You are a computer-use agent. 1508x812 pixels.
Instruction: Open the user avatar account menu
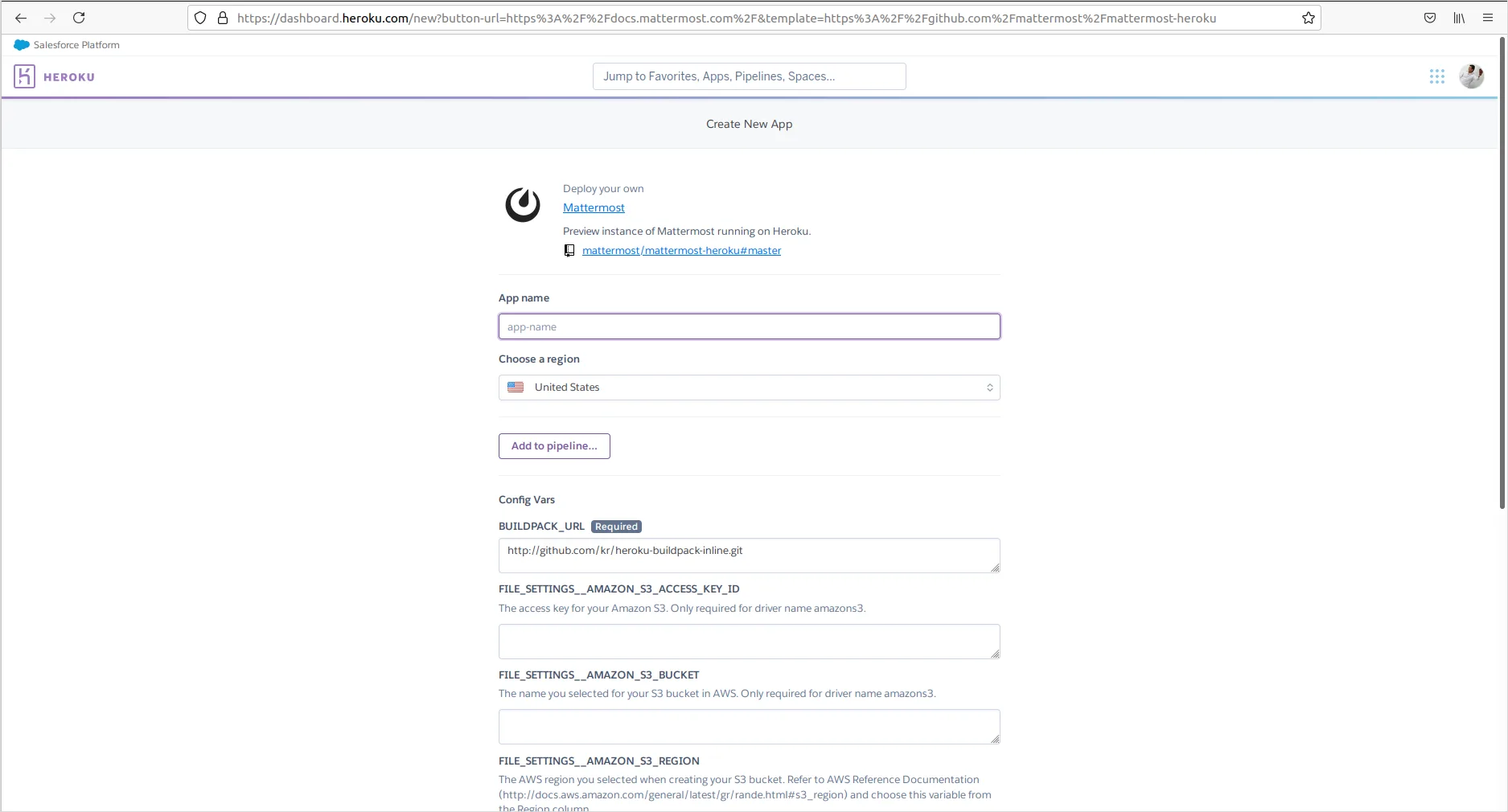1472,76
